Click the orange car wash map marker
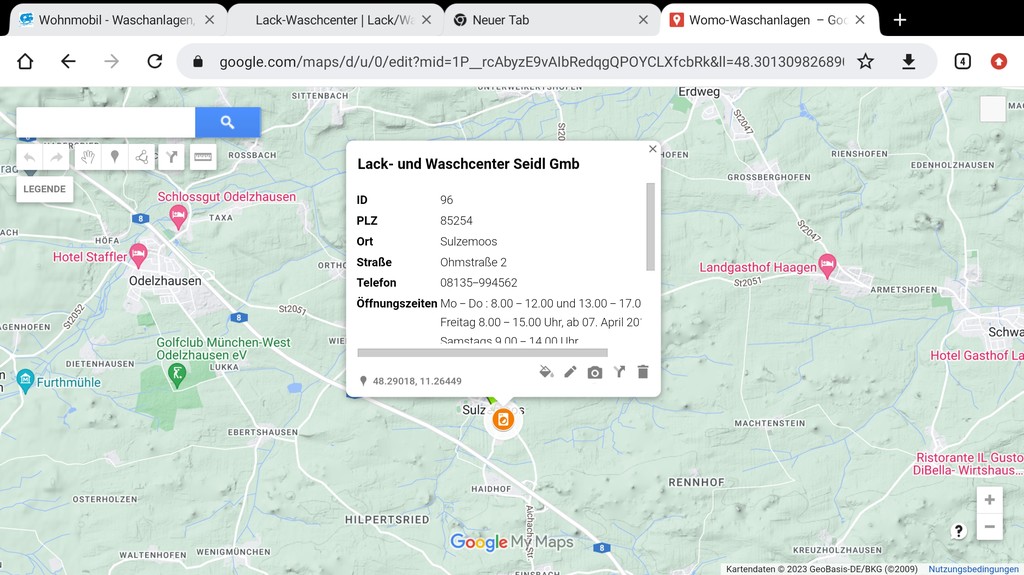1024x575 pixels. click(503, 419)
